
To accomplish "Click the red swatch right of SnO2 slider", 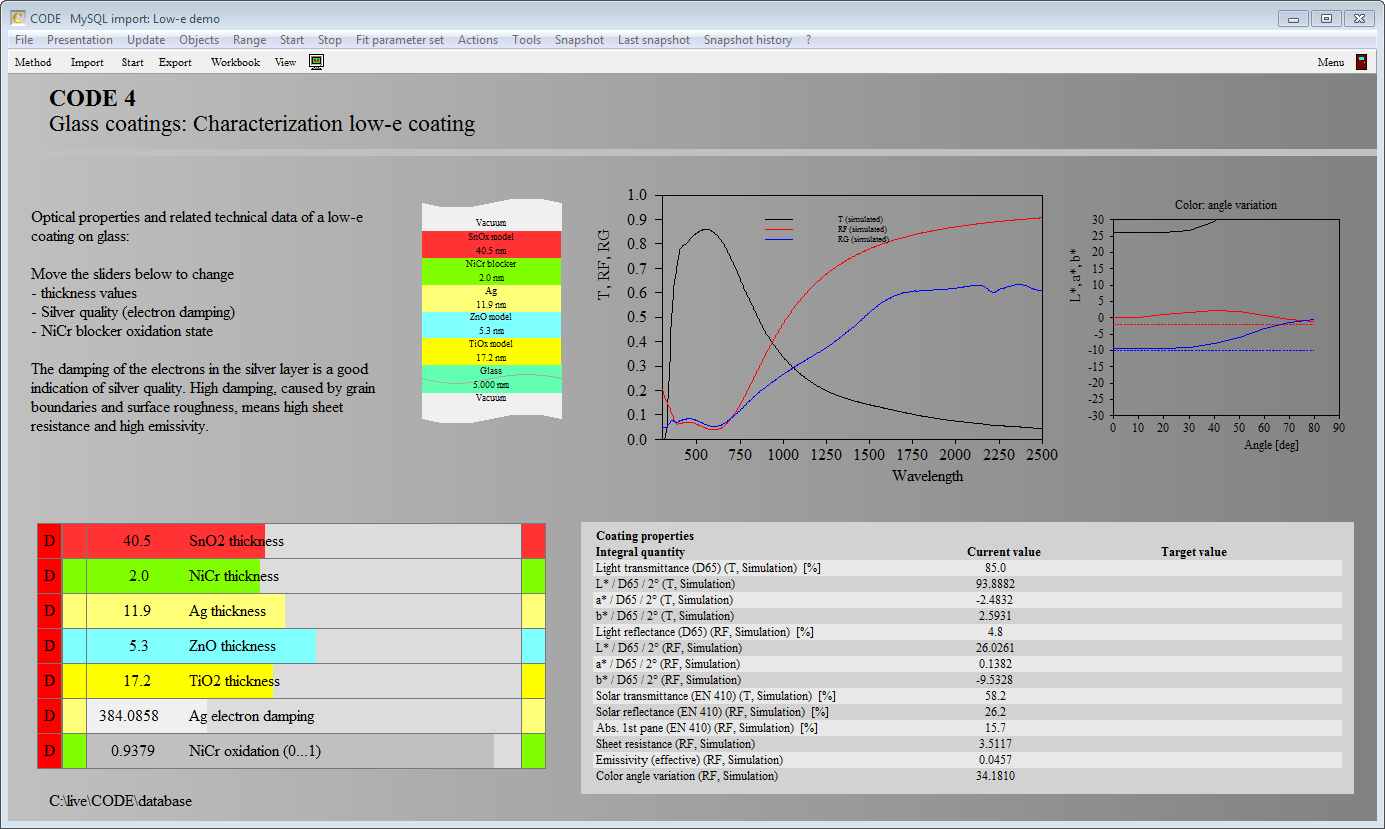I will pos(533,541).
